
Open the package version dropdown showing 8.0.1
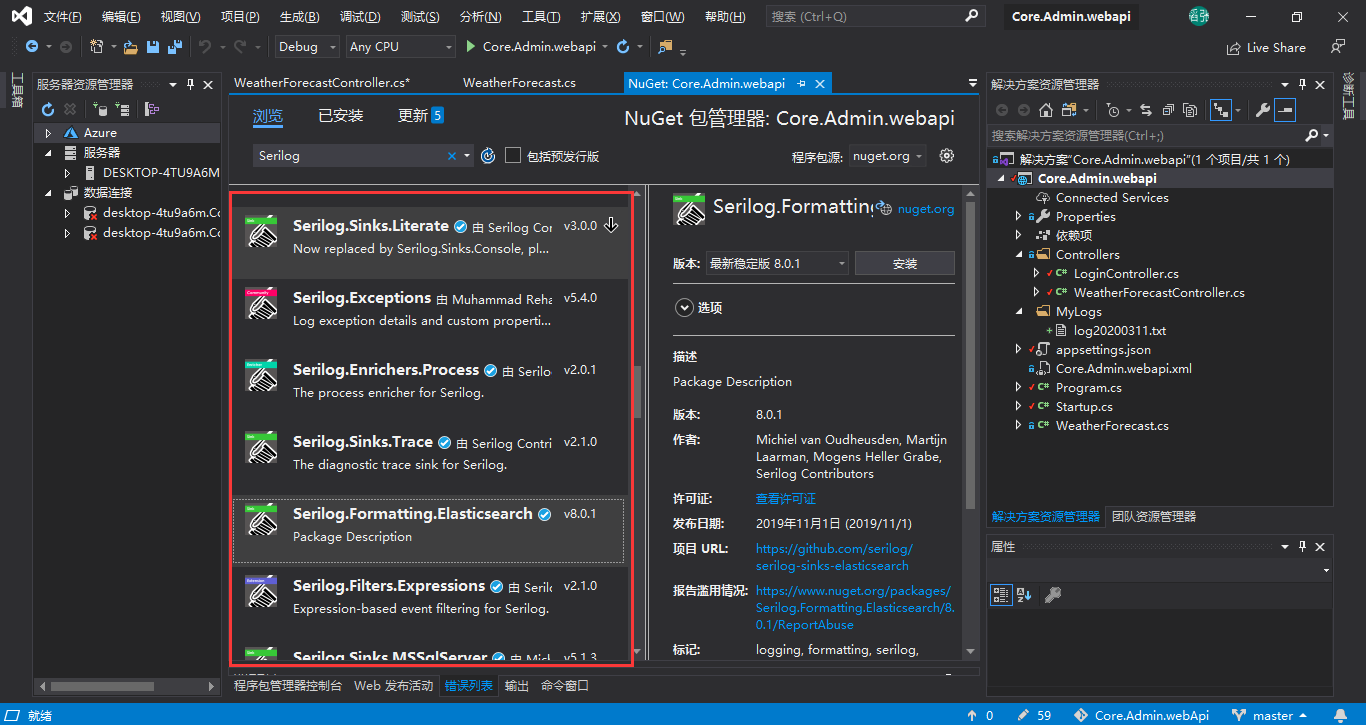778,263
